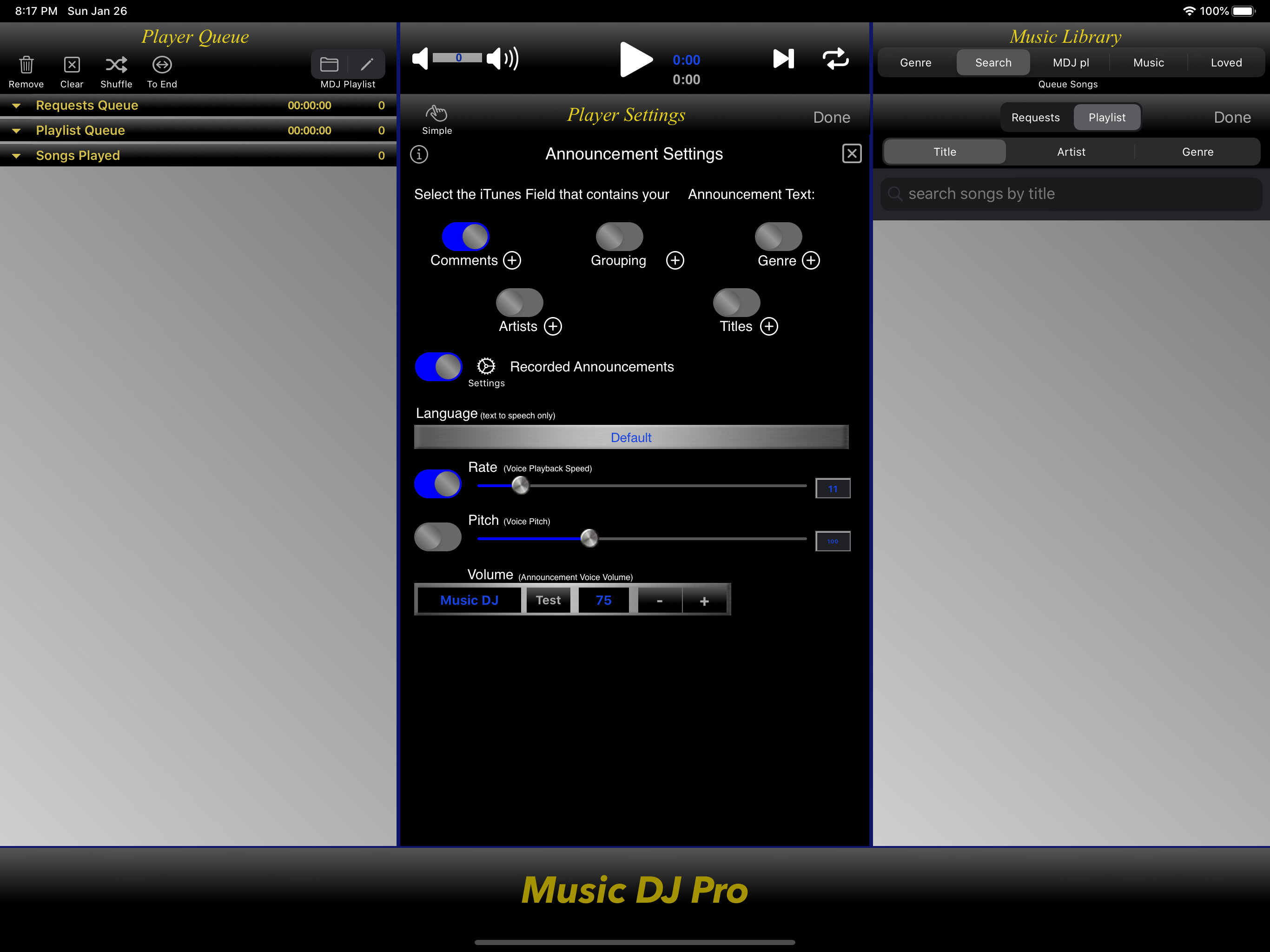
Task: Open the MDJ Playlist folder icon
Action: tap(329, 64)
